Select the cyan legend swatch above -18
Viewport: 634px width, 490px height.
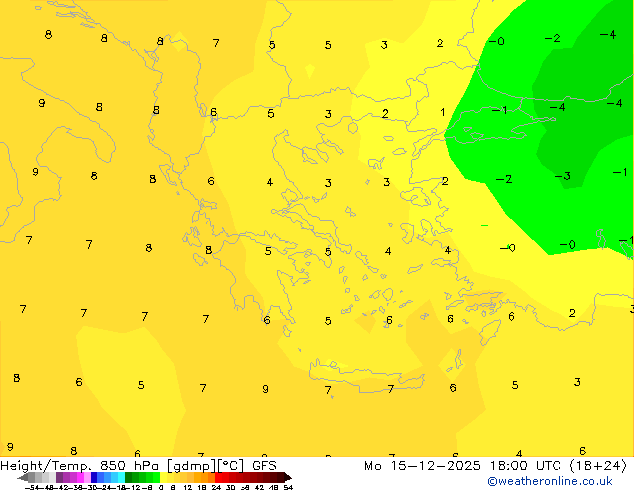(x=122, y=477)
